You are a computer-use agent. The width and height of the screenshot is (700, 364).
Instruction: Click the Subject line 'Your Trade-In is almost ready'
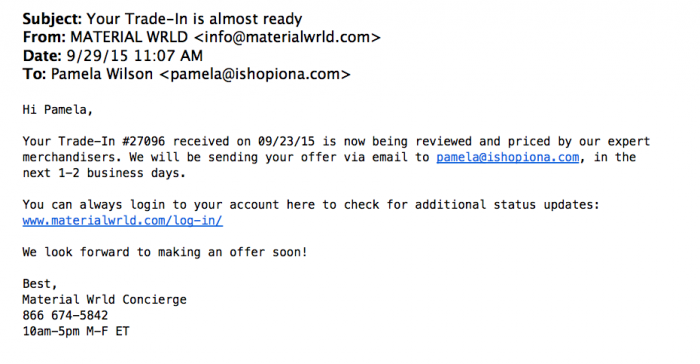click(x=194, y=19)
